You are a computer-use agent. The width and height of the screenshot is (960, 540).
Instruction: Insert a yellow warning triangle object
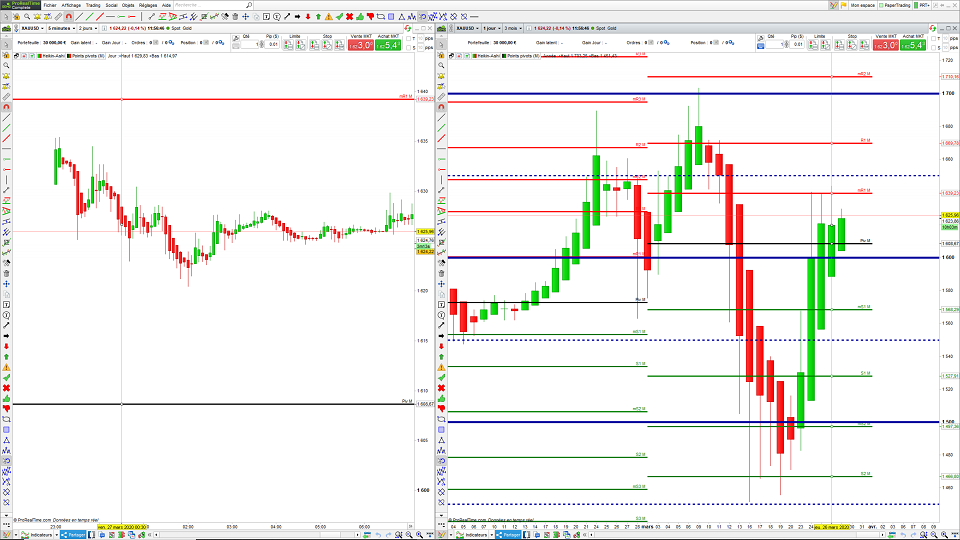click(x=329, y=17)
